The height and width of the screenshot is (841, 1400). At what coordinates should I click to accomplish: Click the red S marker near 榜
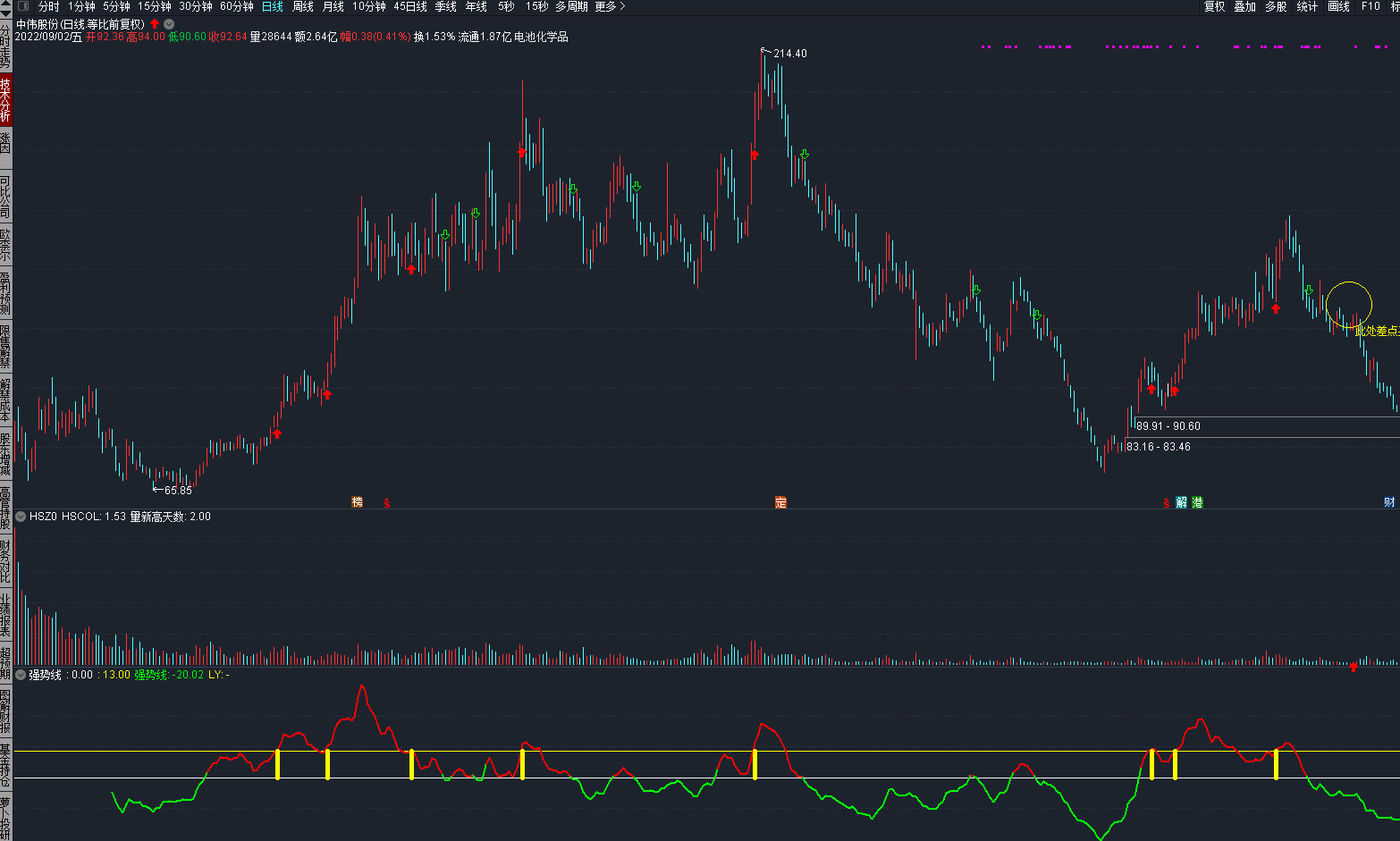387,503
